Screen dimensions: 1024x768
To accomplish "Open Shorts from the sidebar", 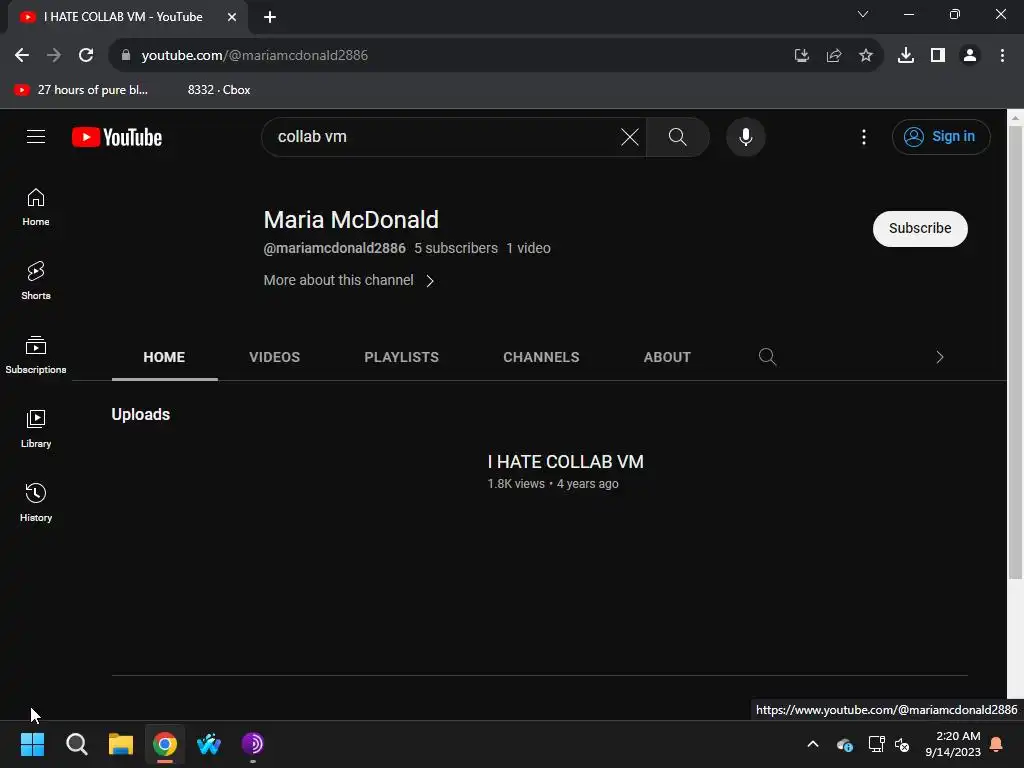I will tap(36, 281).
